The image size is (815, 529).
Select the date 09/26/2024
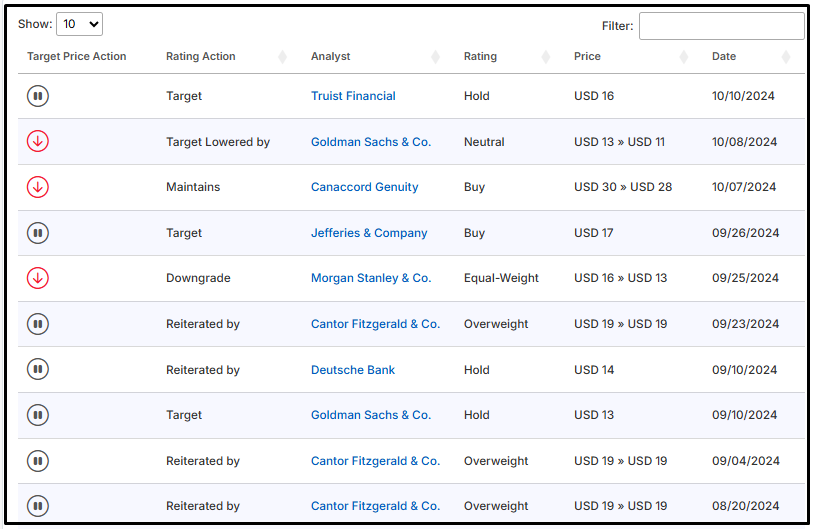point(745,233)
